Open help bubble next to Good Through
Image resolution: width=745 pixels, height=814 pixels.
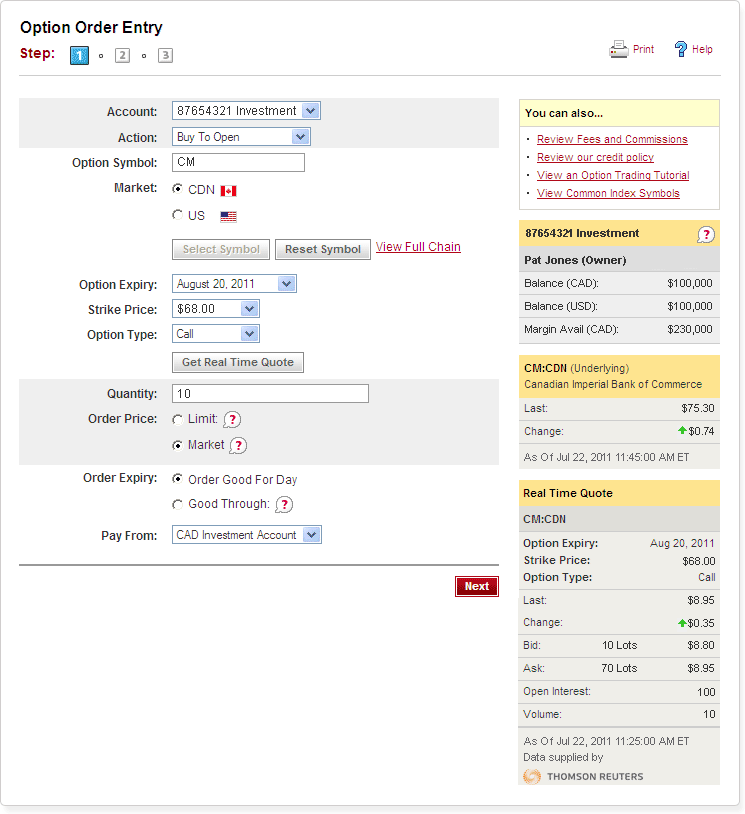(x=284, y=505)
